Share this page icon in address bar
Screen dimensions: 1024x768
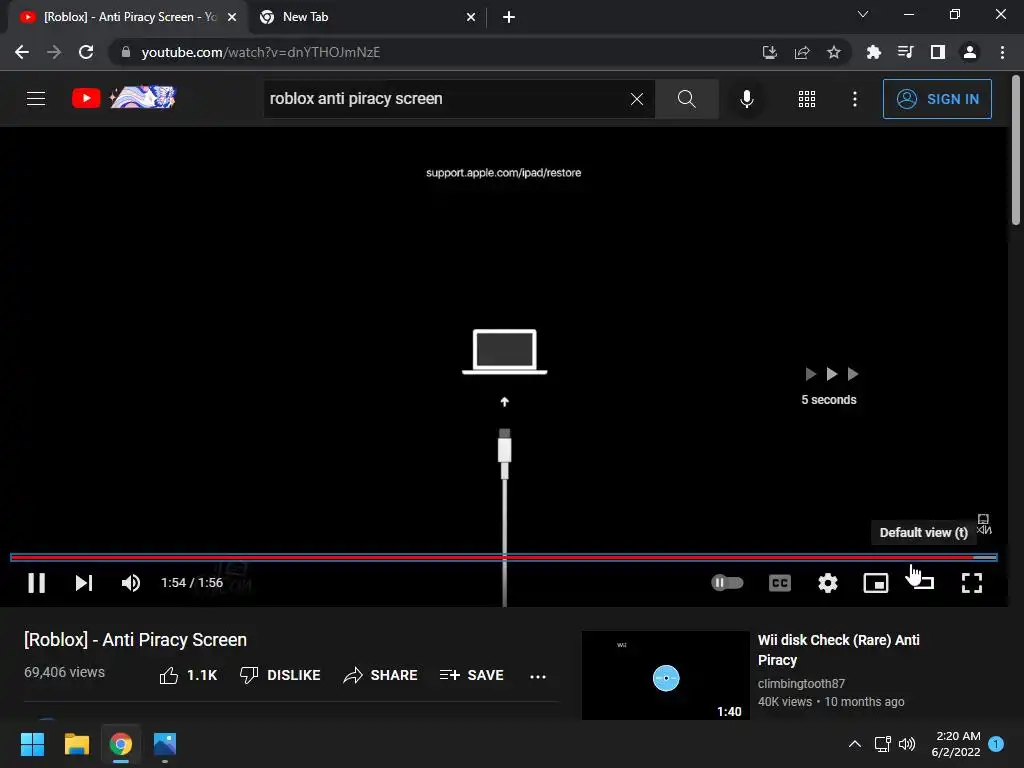(x=802, y=52)
